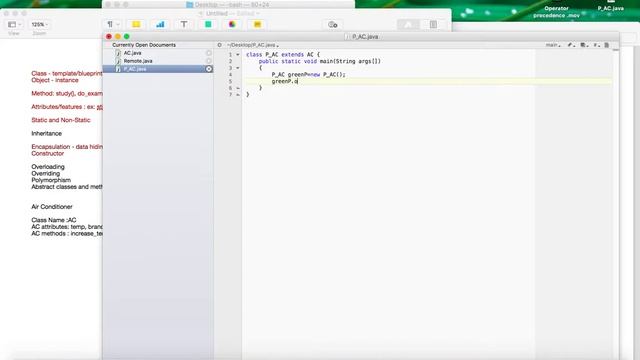Click 'Class Name :AC' in Pages document
This screenshot has width=640, height=360.
(x=53, y=220)
